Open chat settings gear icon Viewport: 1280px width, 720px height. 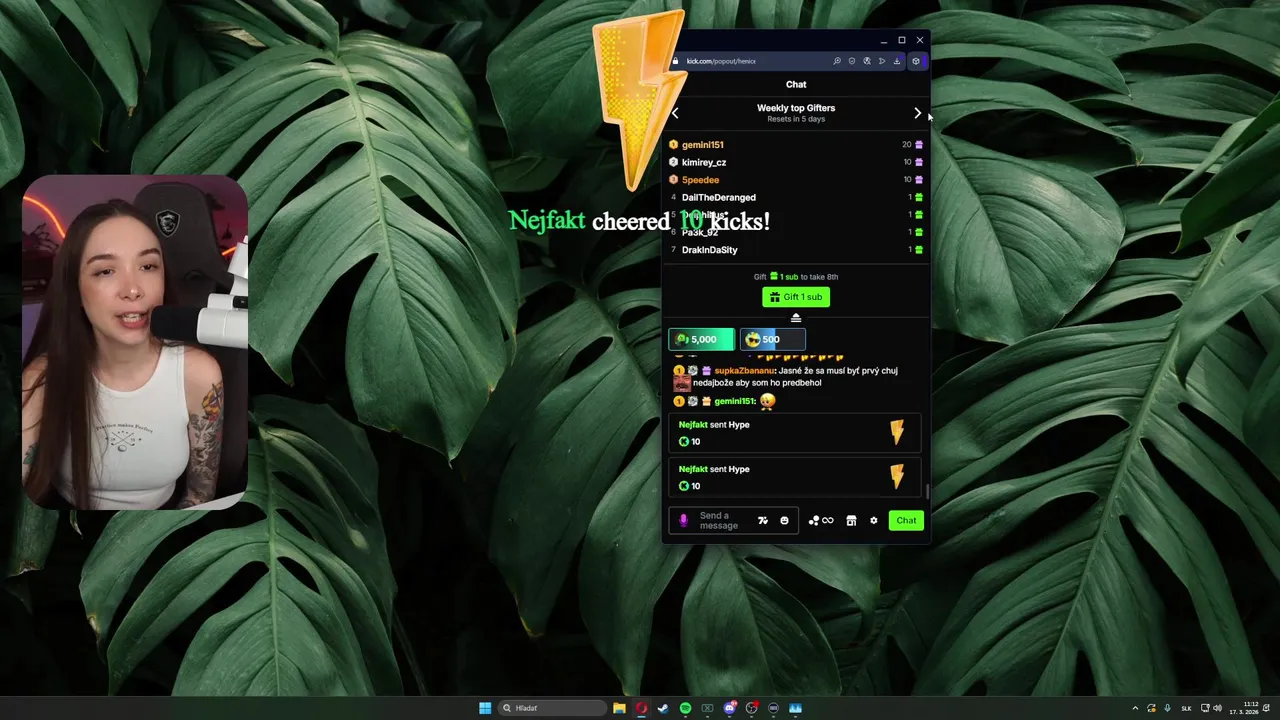[873, 520]
